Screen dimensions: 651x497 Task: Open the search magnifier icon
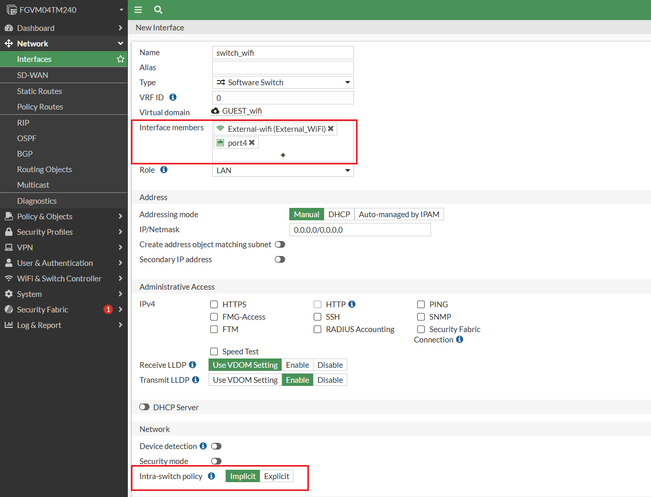click(158, 10)
